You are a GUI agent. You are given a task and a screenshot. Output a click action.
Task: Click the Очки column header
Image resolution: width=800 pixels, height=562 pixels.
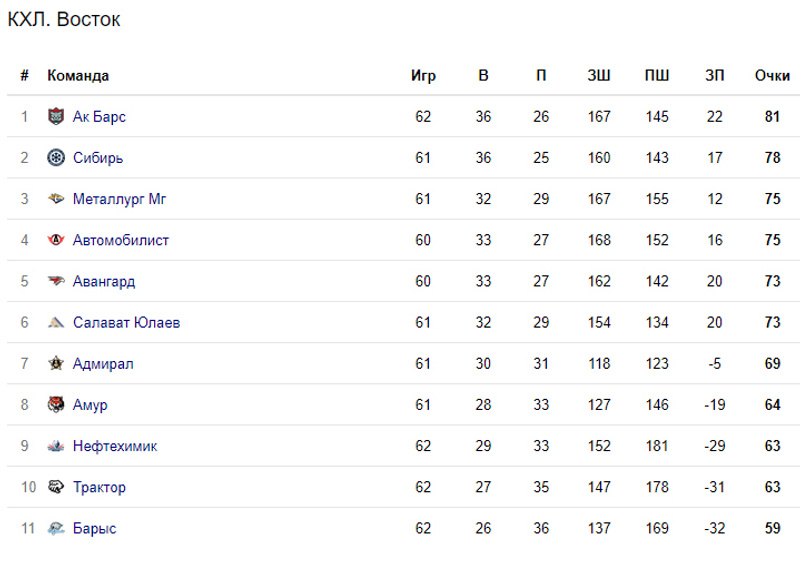click(772, 76)
